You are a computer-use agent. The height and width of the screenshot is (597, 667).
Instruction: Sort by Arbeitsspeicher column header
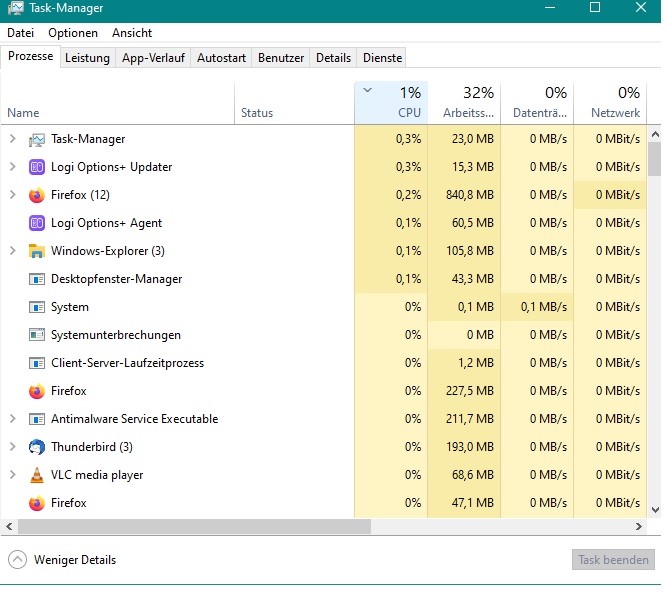coord(464,103)
